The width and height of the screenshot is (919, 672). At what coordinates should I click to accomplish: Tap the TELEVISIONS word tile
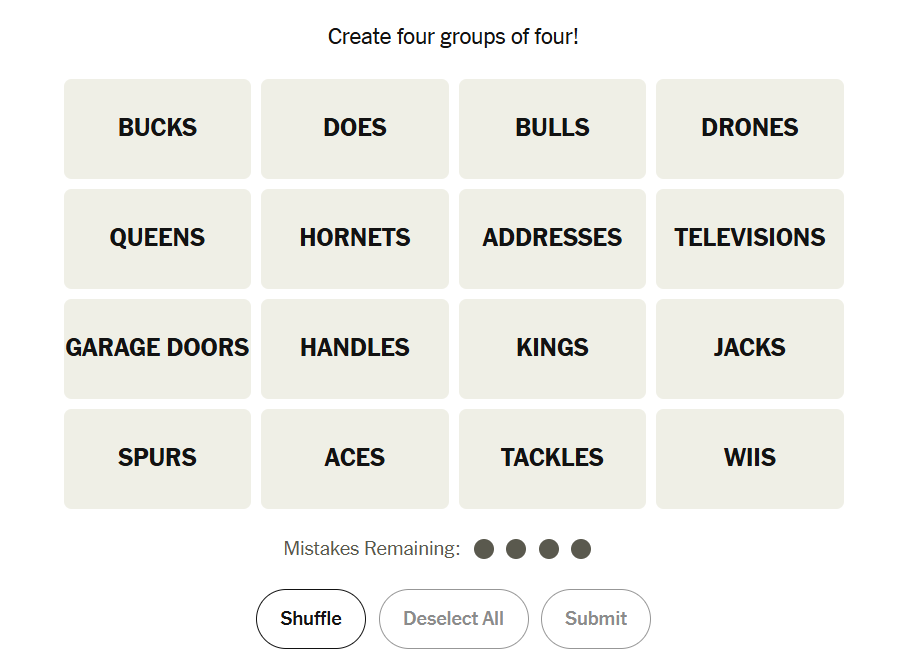click(x=749, y=239)
